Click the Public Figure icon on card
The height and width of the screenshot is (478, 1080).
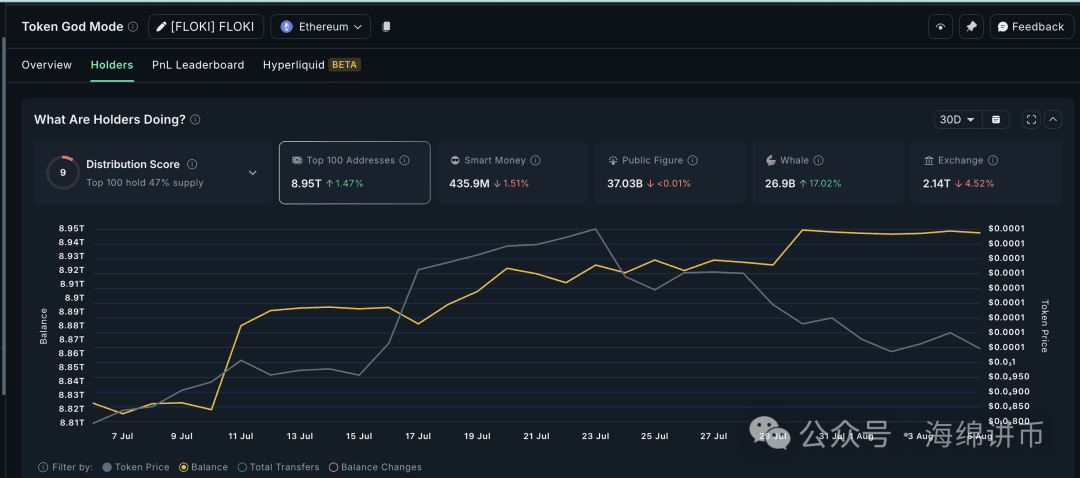click(x=613, y=160)
